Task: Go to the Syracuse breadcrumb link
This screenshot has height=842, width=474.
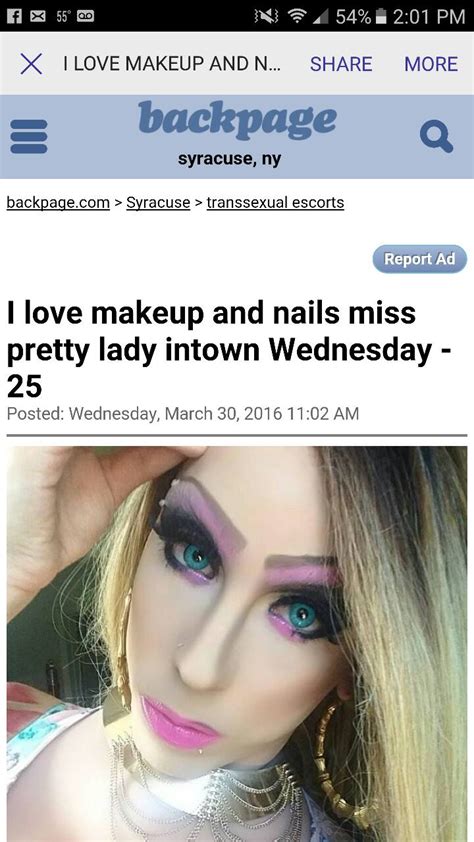Action: click(158, 202)
